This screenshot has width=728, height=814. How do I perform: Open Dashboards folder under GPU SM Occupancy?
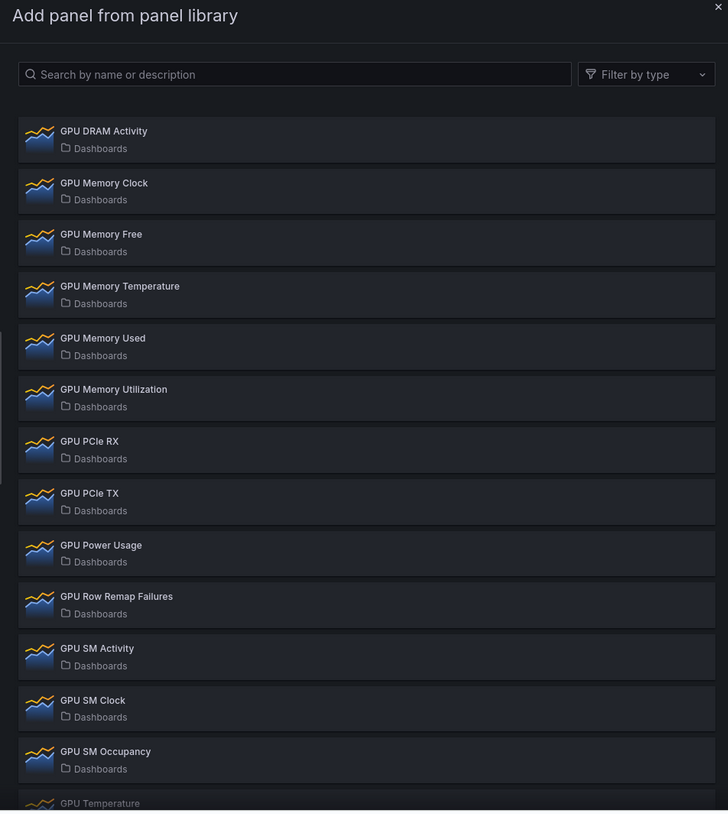tap(100, 769)
